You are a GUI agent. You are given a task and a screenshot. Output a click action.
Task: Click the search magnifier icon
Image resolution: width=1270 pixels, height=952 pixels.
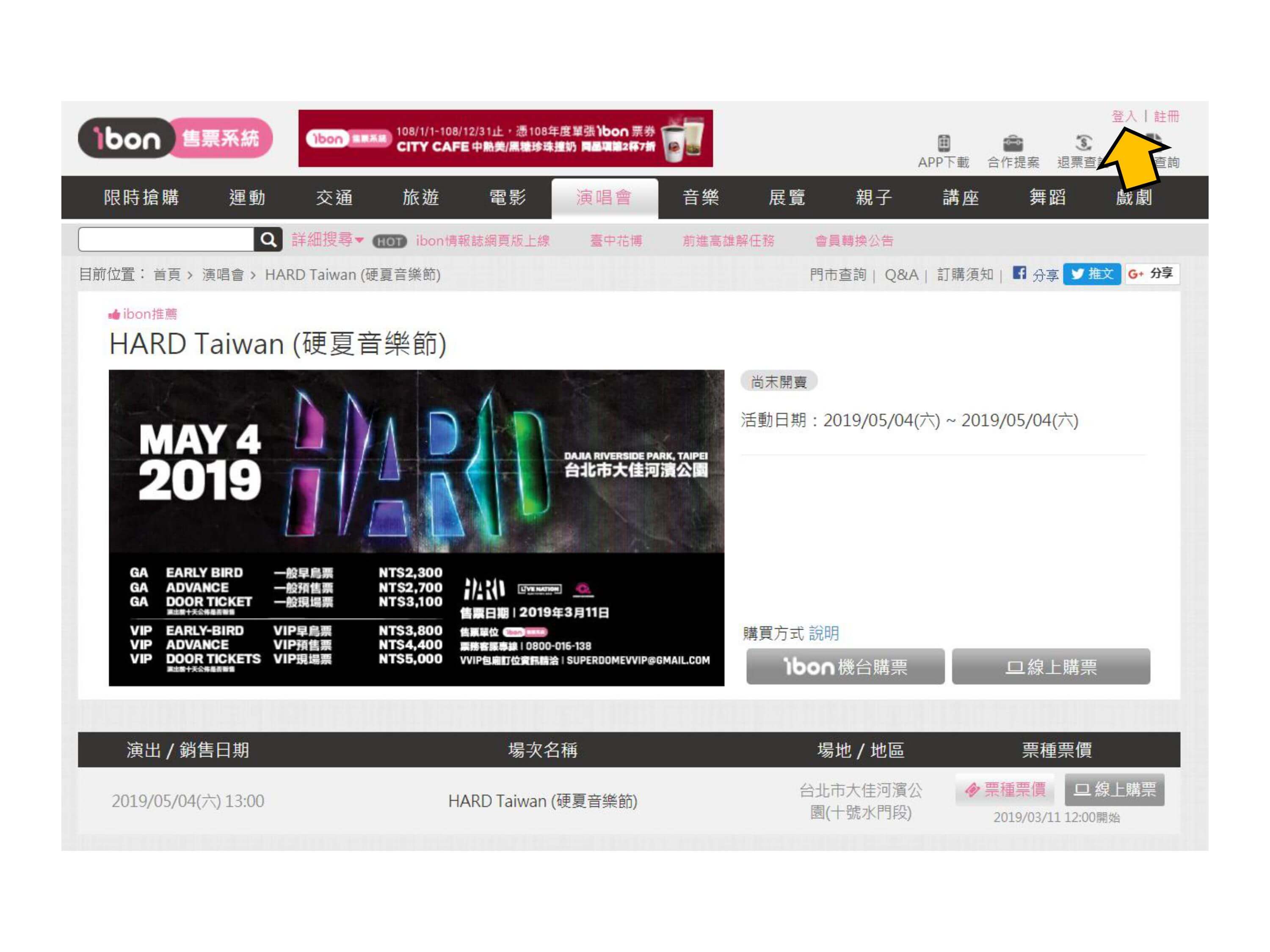click(x=268, y=240)
